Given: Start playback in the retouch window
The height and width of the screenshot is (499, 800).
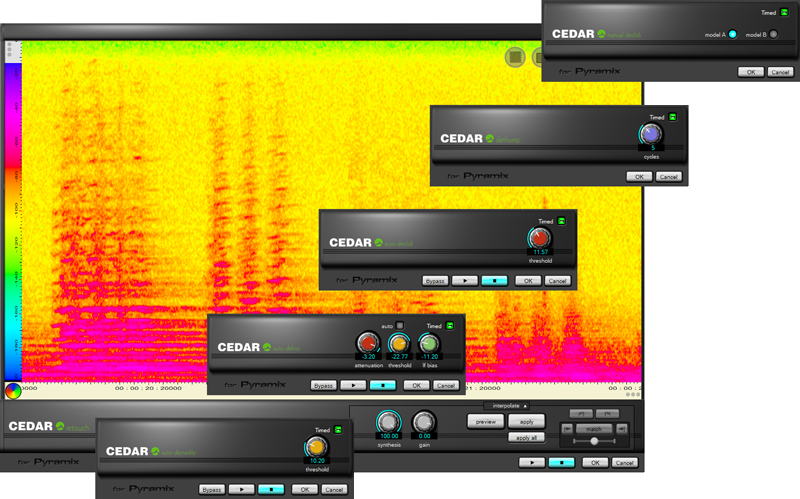Looking at the screenshot, I should (x=532, y=462).
